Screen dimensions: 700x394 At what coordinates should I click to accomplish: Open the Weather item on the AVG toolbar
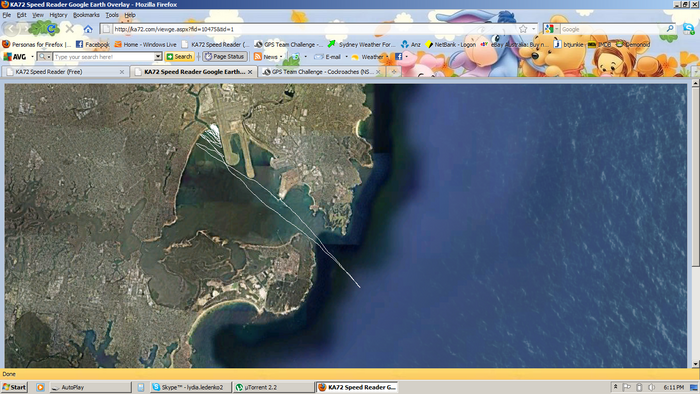tap(368, 57)
